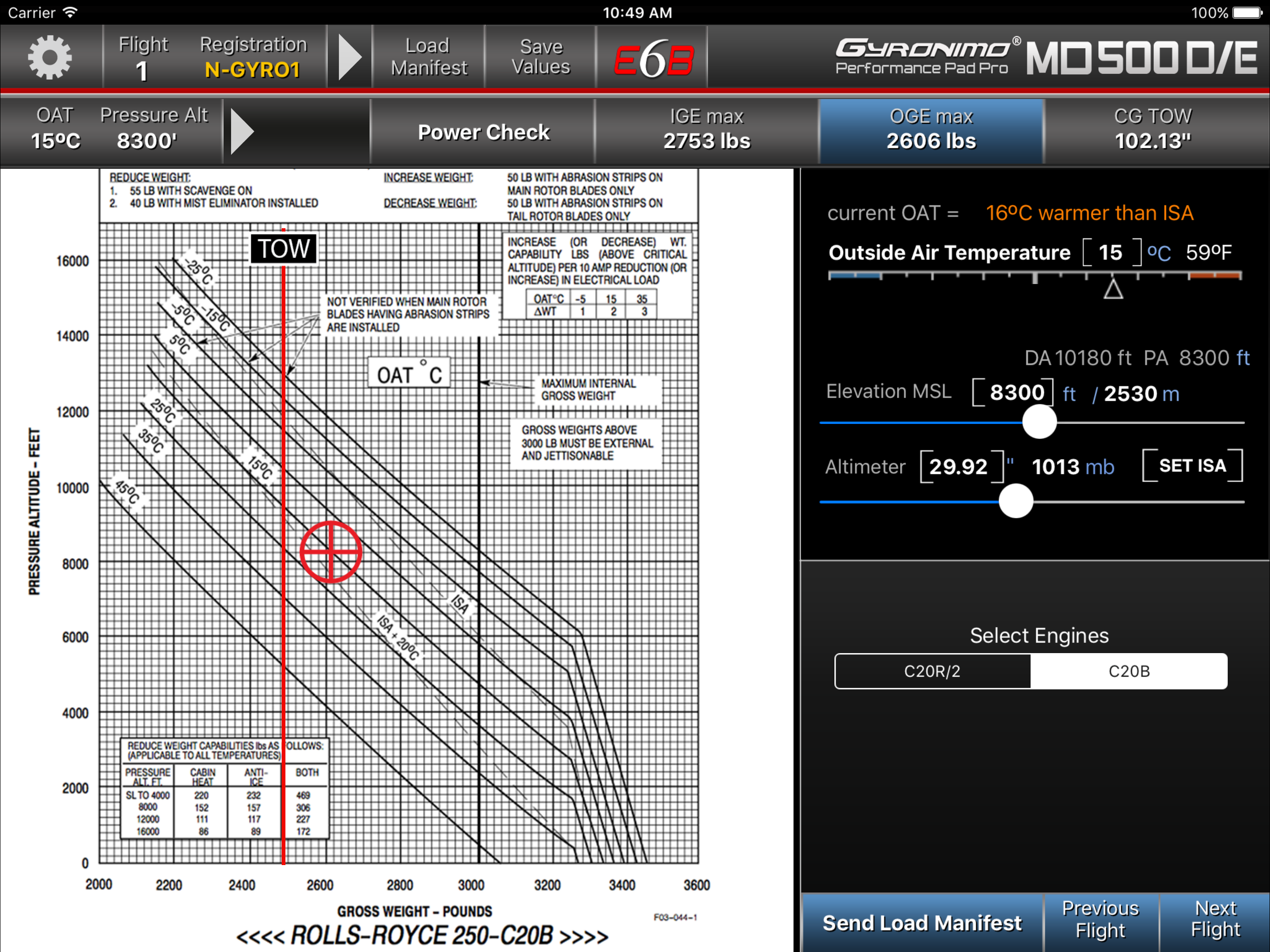Image resolution: width=1270 pixels, height=952 pixels.
Task: Select the C20R/2 engine
Action: 933,671
